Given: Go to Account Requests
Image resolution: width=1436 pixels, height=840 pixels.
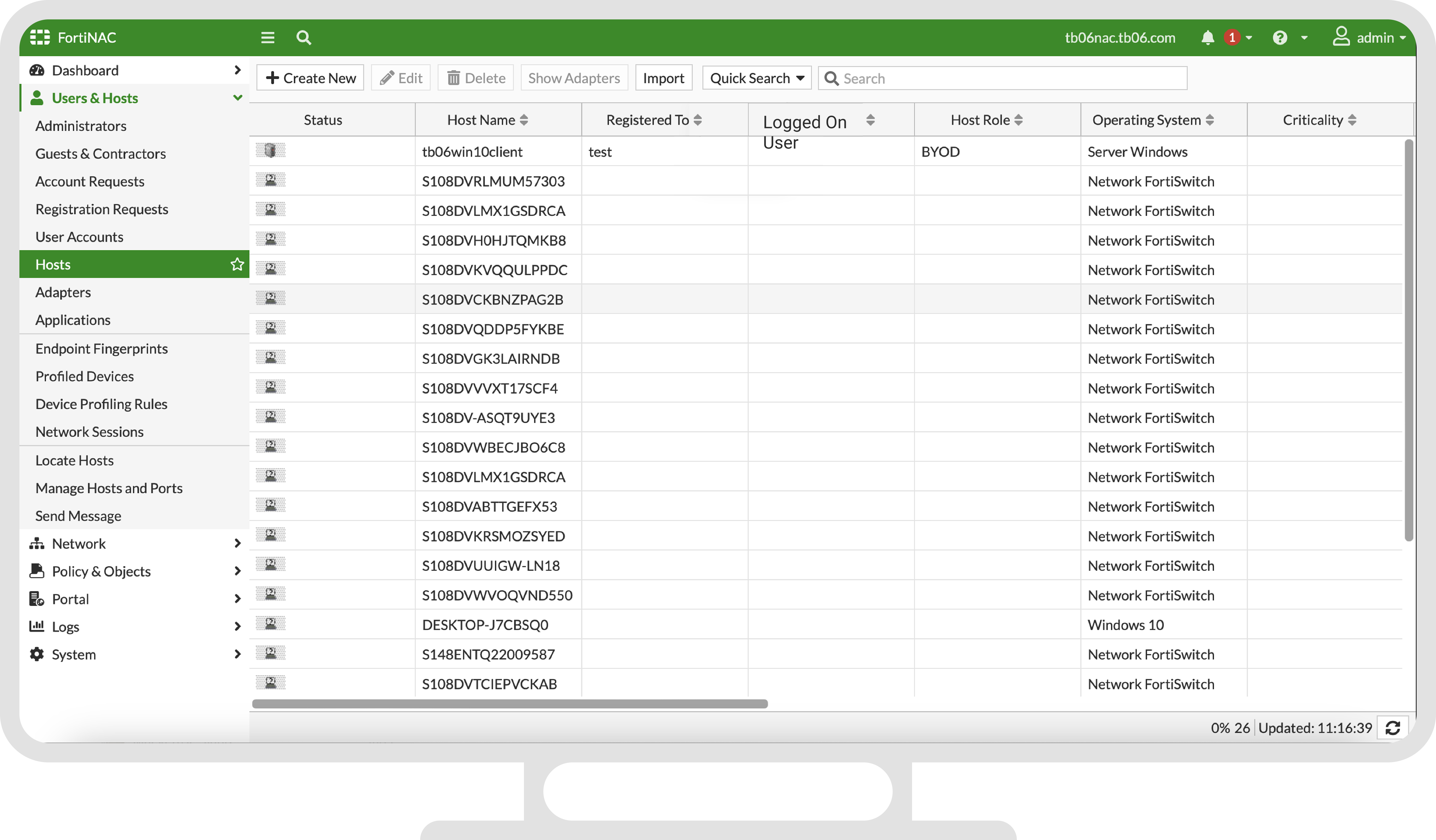Looking at the screenshot, I should click(x=90, y=181).
